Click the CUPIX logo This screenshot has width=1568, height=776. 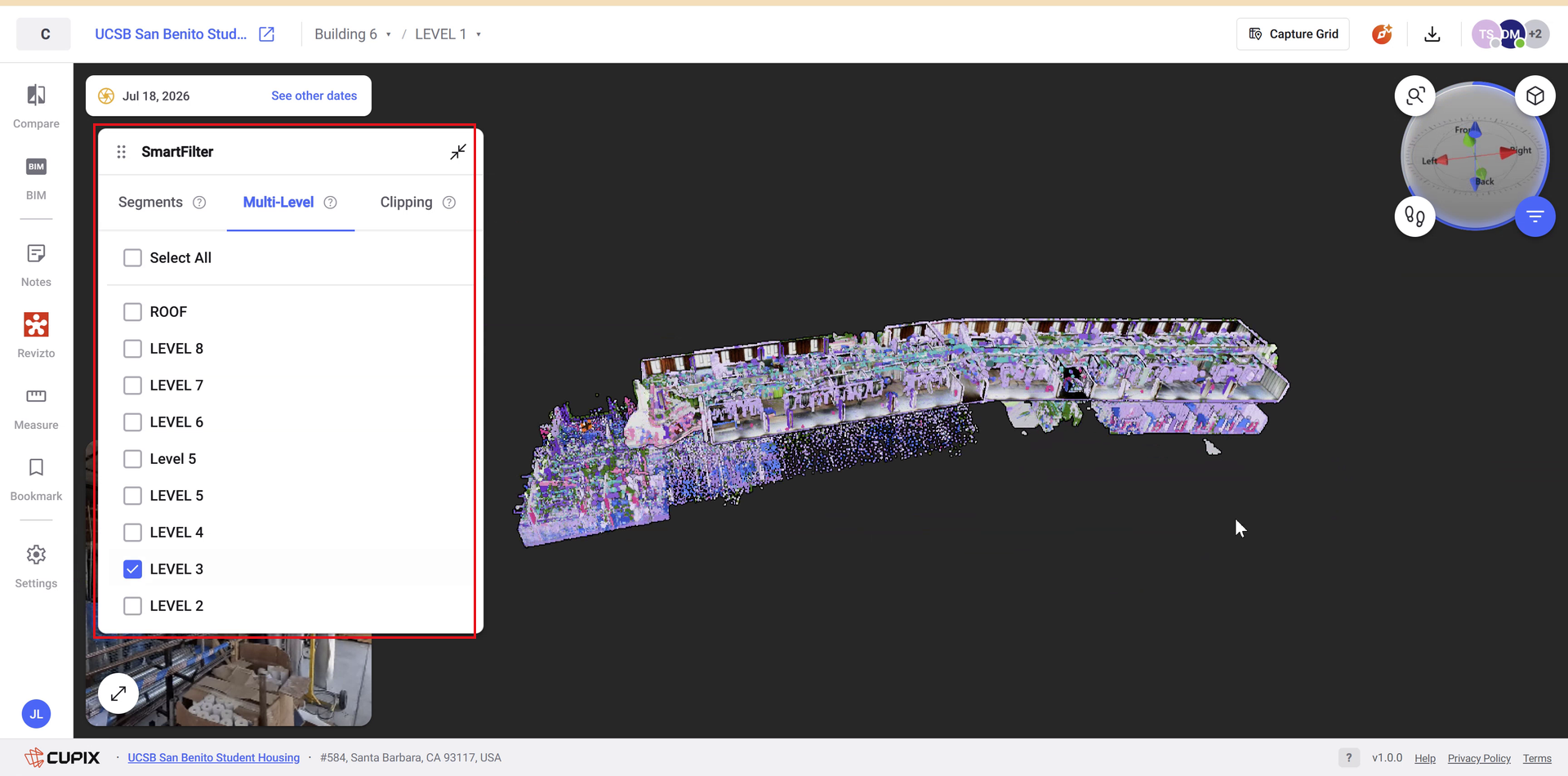pyautogui.click(x=62, y=757)
